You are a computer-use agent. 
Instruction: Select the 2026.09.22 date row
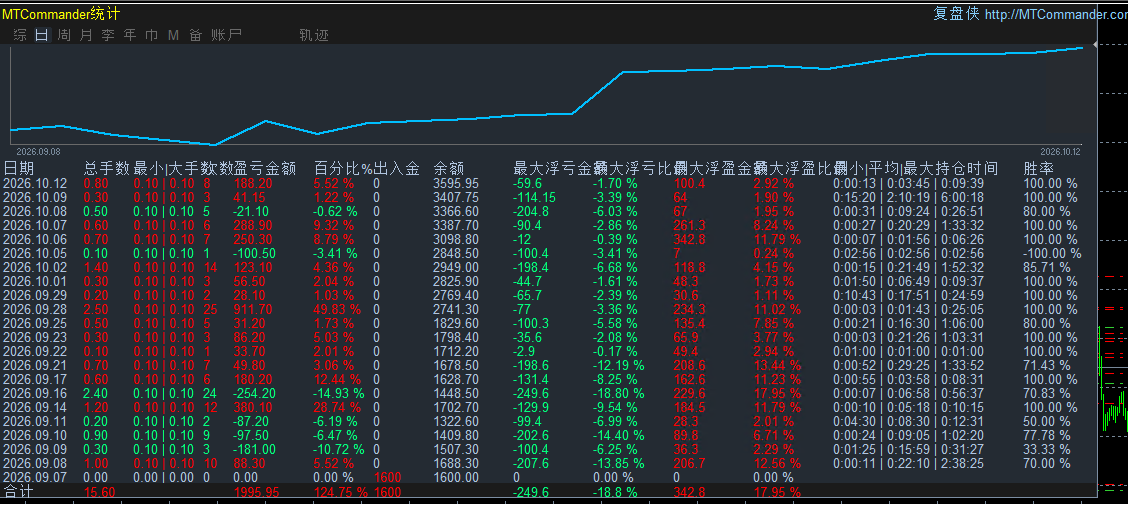[x=35, y=351]
